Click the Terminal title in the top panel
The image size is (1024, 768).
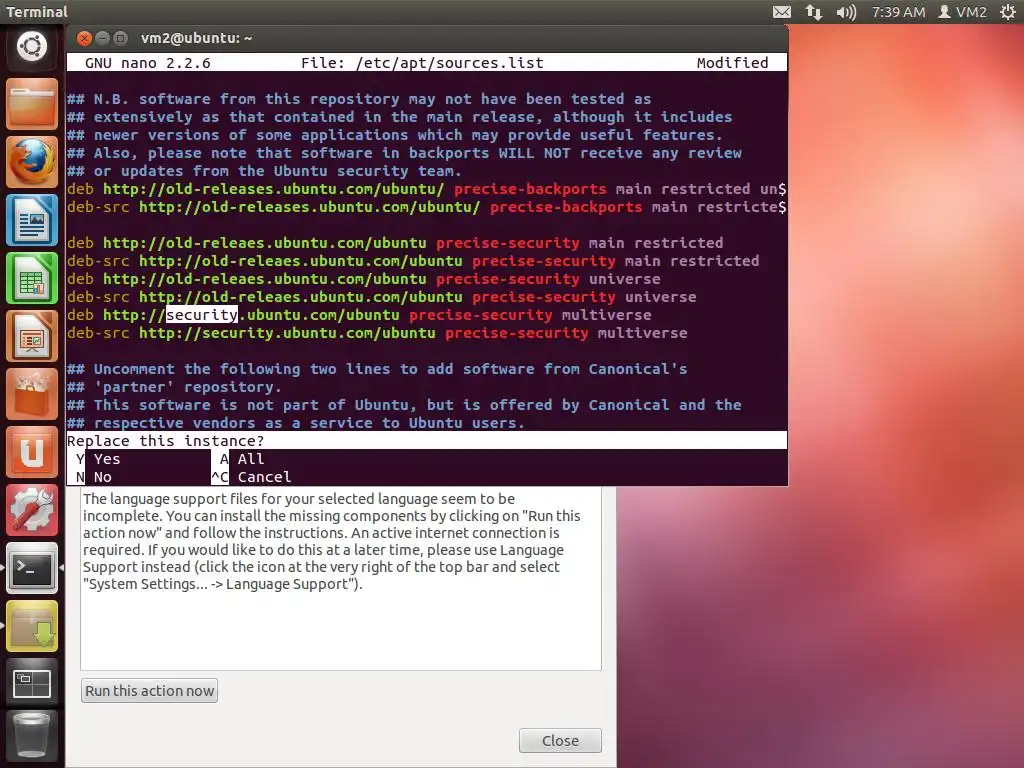37,12
